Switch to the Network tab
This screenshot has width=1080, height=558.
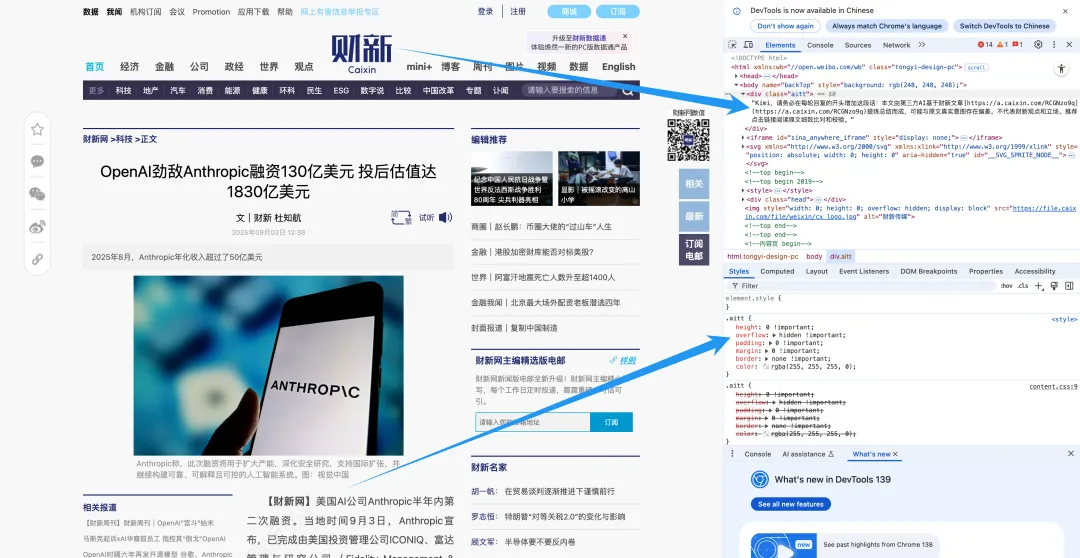point(896,45)
